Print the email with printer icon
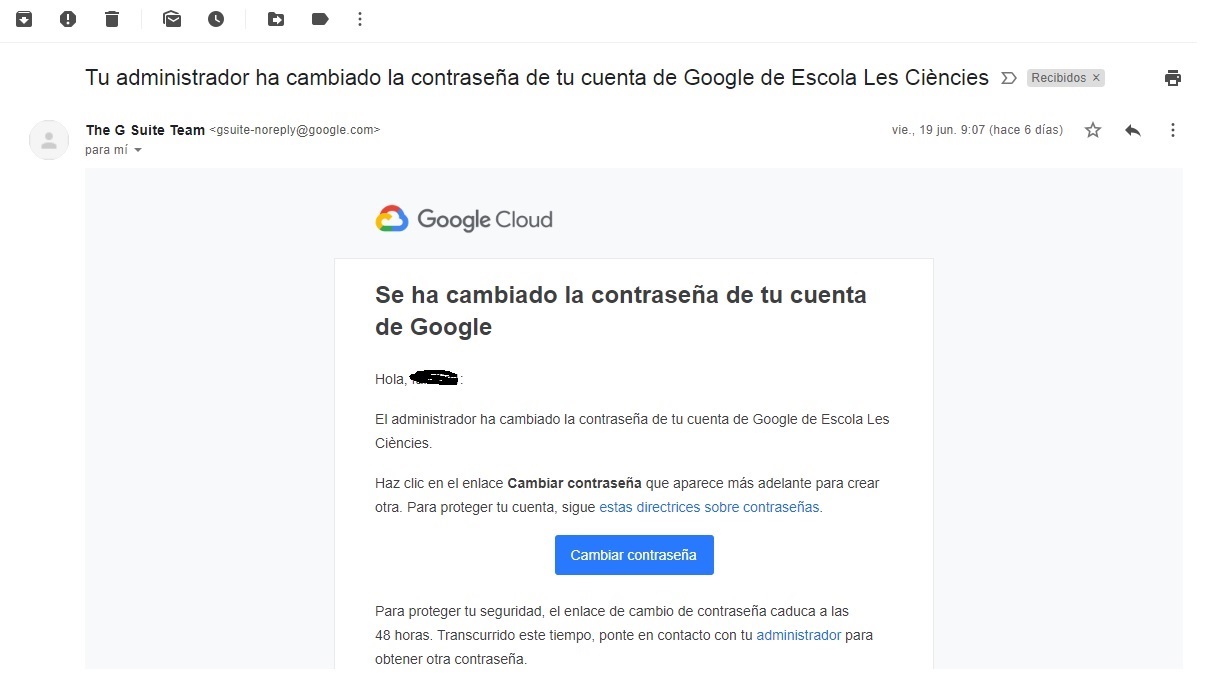Viewport: 1228px width, 692px height. point(1173,78)
